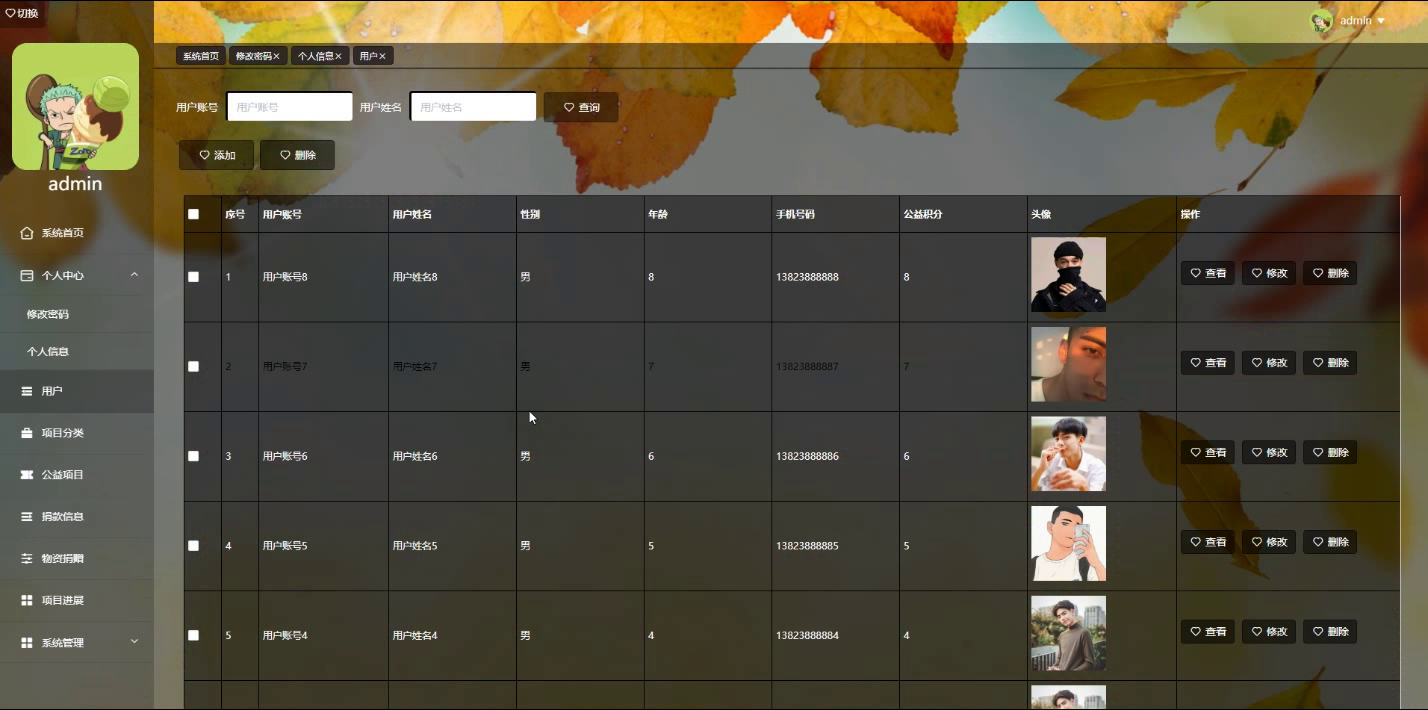Check the row for 用户账号6
Viewport: 1428px width, 710px height.
pyautogui.click(x=194, y=456)
